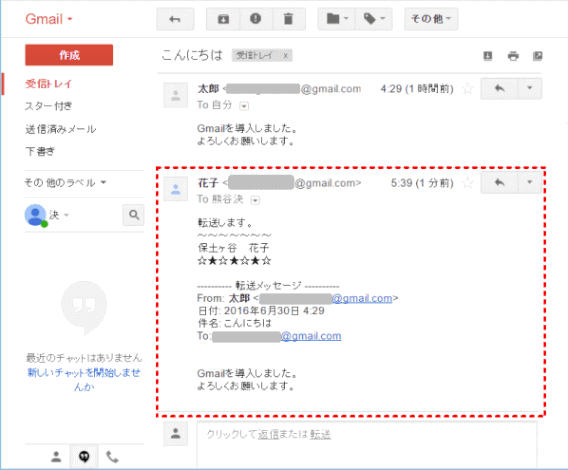Switch to phone calls tab
This screenshot has width=568, height=470.
(112, 457)
